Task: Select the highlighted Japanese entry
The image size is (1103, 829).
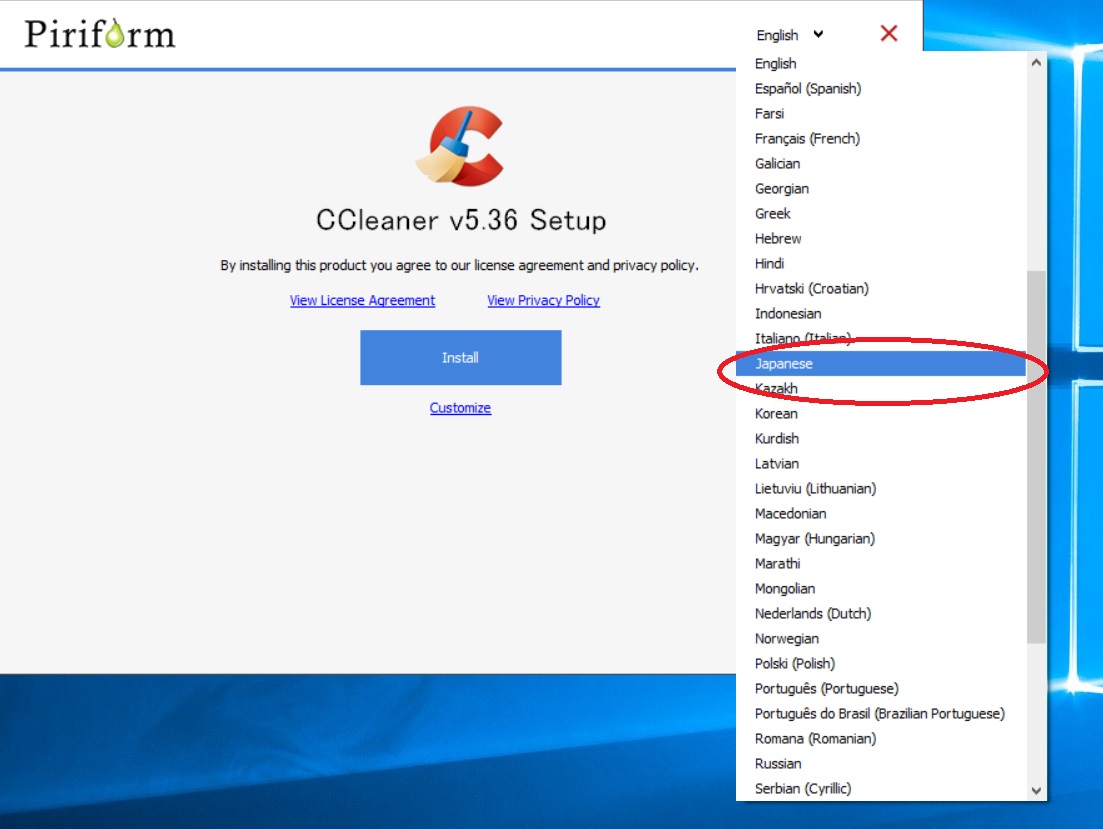Action: pos(881,363)
